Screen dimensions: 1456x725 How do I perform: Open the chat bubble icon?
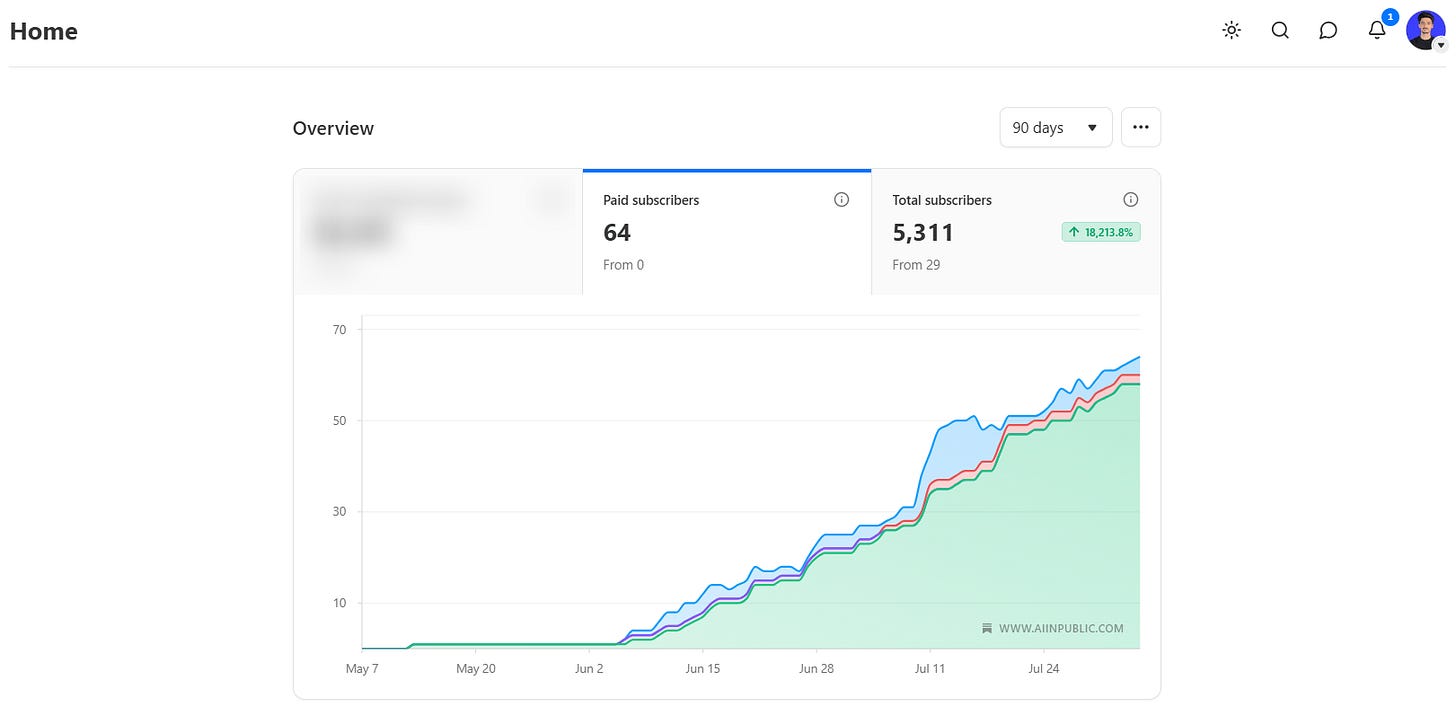click(x=1328, y=30)
